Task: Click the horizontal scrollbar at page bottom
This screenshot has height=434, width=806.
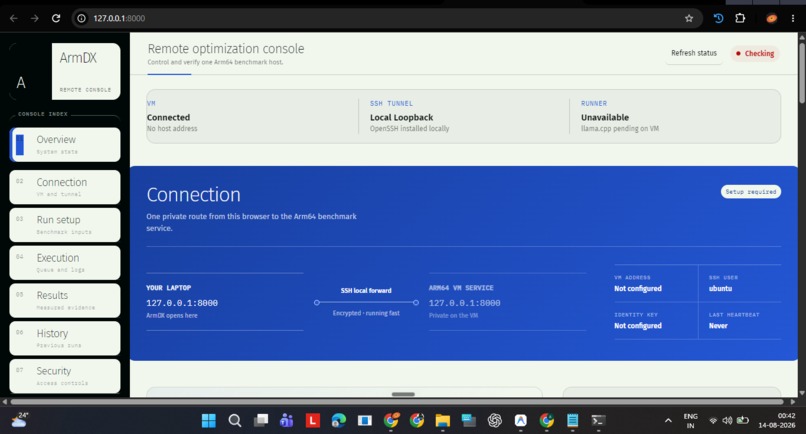Action: 397,402
